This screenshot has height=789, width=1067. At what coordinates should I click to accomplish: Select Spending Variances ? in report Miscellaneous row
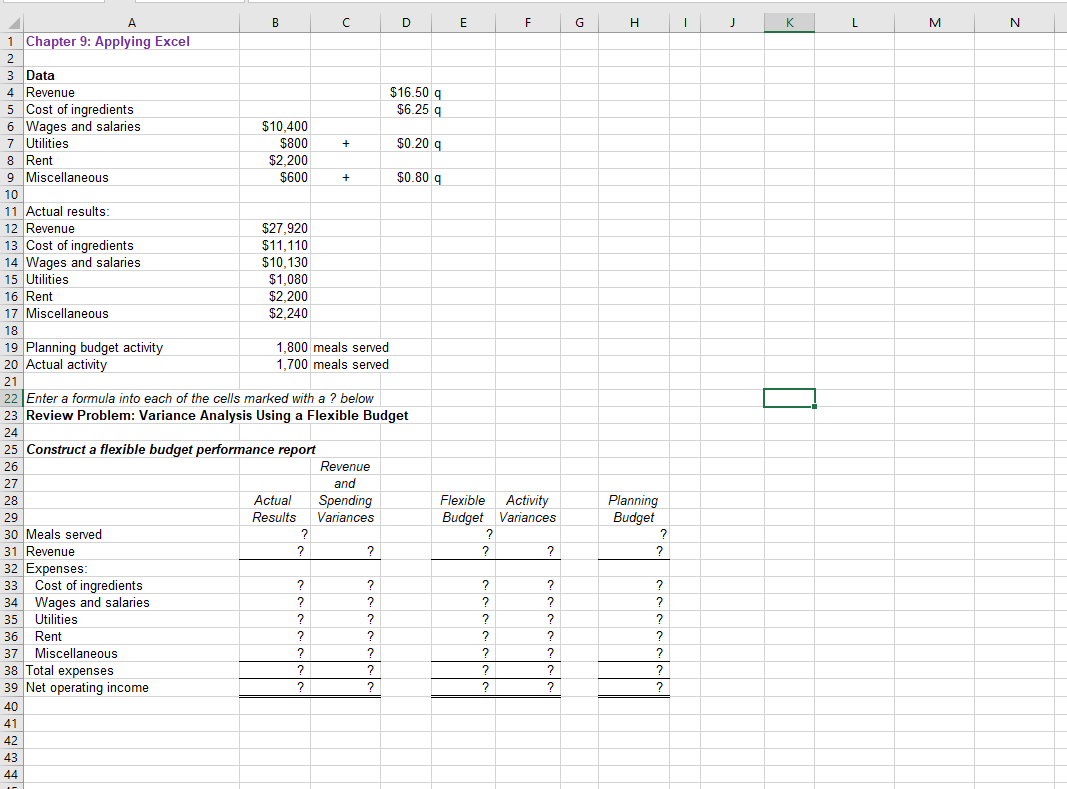(x=346, y=654)
